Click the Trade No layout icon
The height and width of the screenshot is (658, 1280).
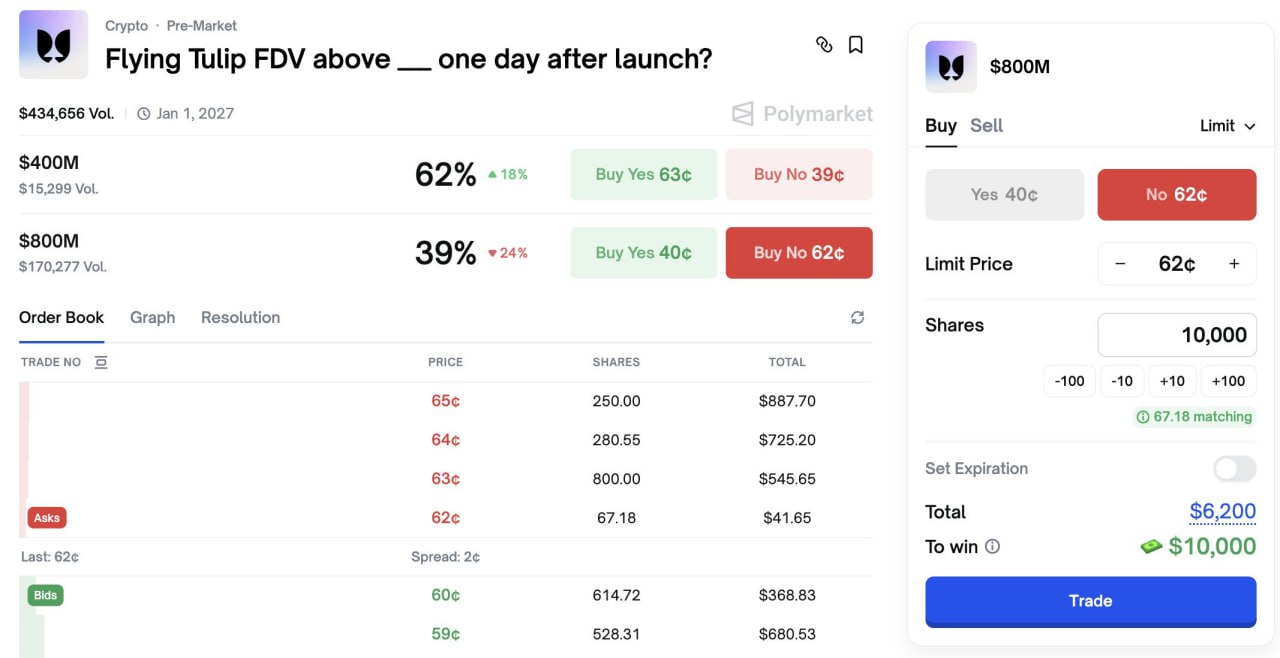[101, 362]
